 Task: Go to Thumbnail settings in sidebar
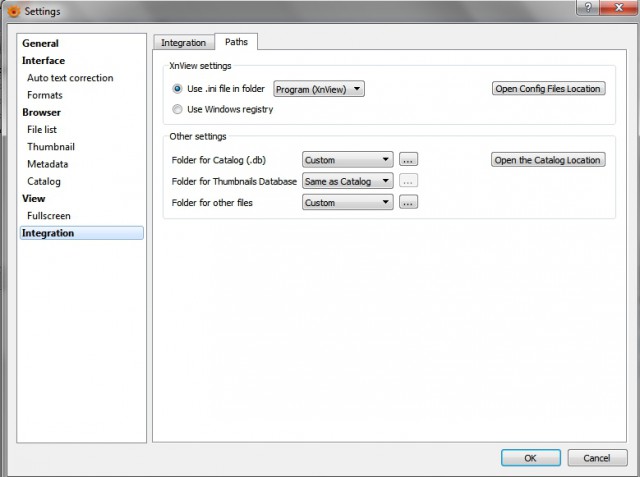(51, 147)
